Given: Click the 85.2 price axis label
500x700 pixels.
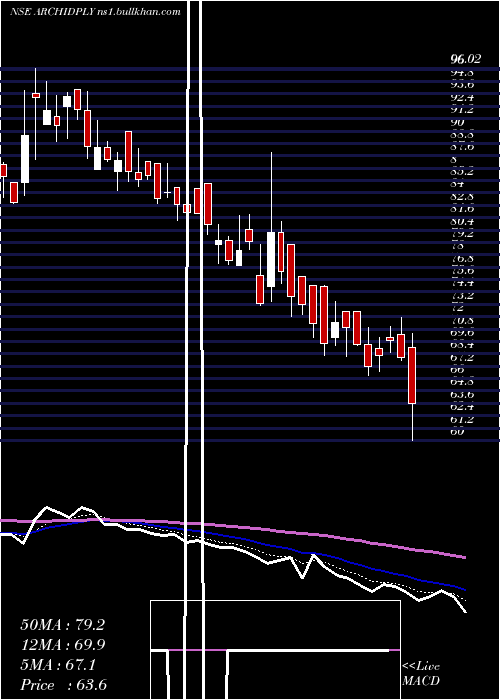Looking at the screenshot, I should pos(462,171).
